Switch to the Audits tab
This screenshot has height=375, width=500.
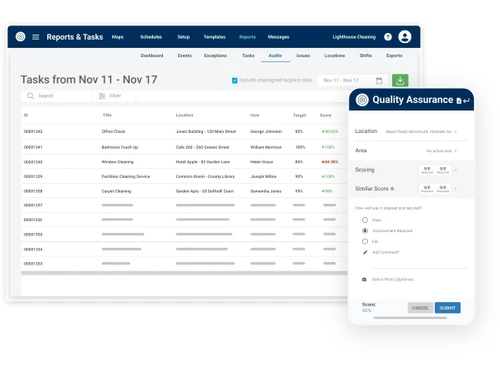(275, 56)
